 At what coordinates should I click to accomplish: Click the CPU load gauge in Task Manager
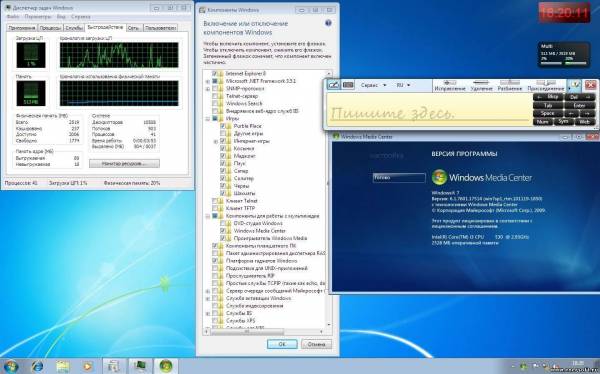[31, 55]
